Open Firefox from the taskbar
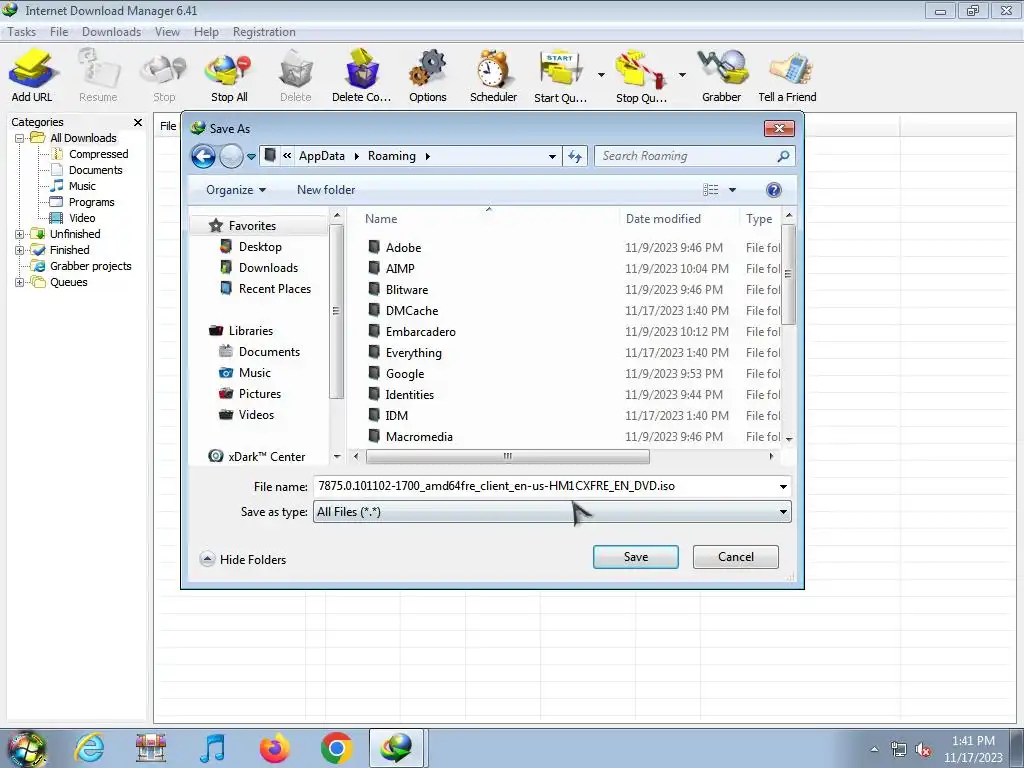 (x=274, y=748)
